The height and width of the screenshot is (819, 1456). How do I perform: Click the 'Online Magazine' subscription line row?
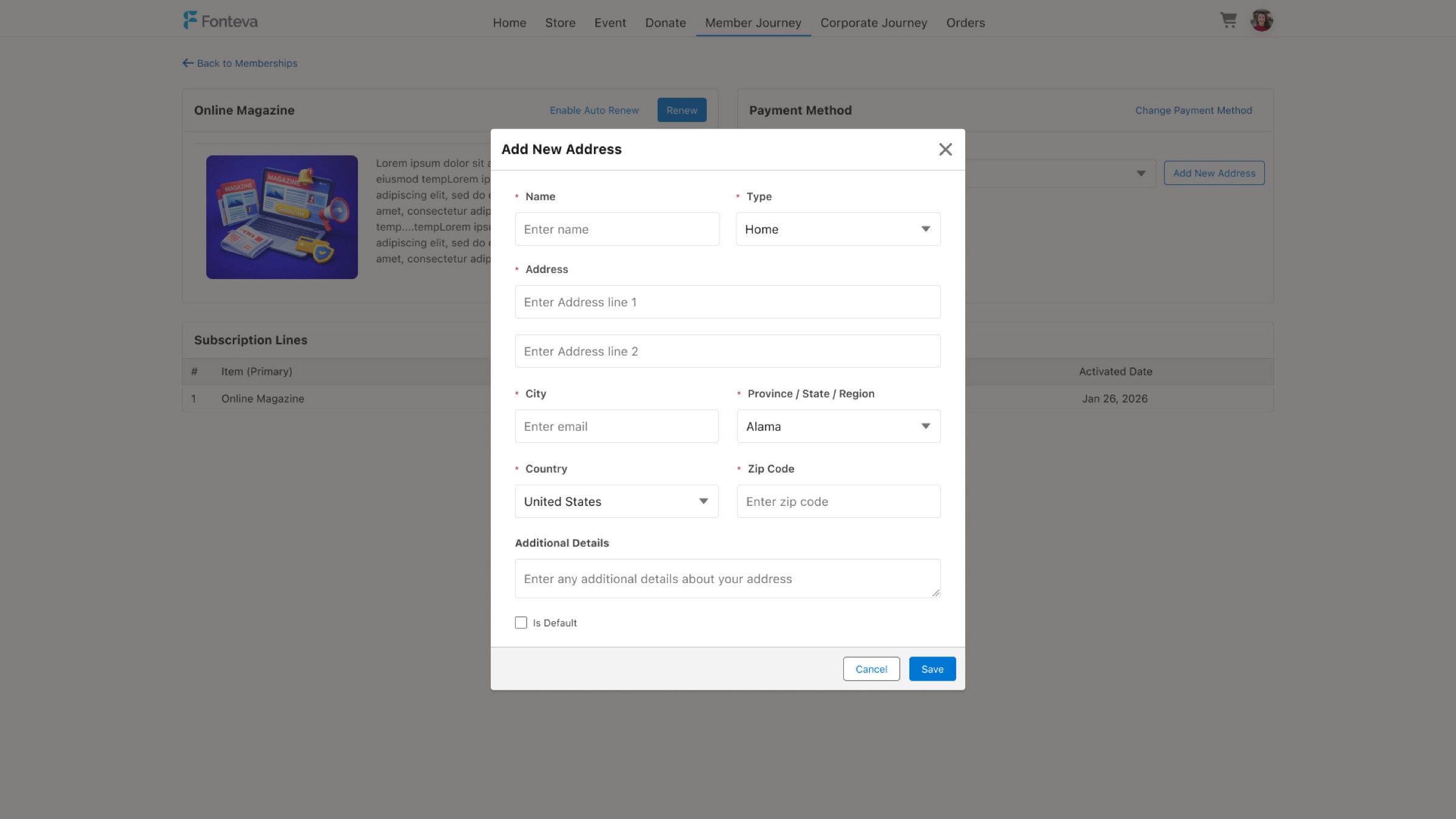[263, 399]
